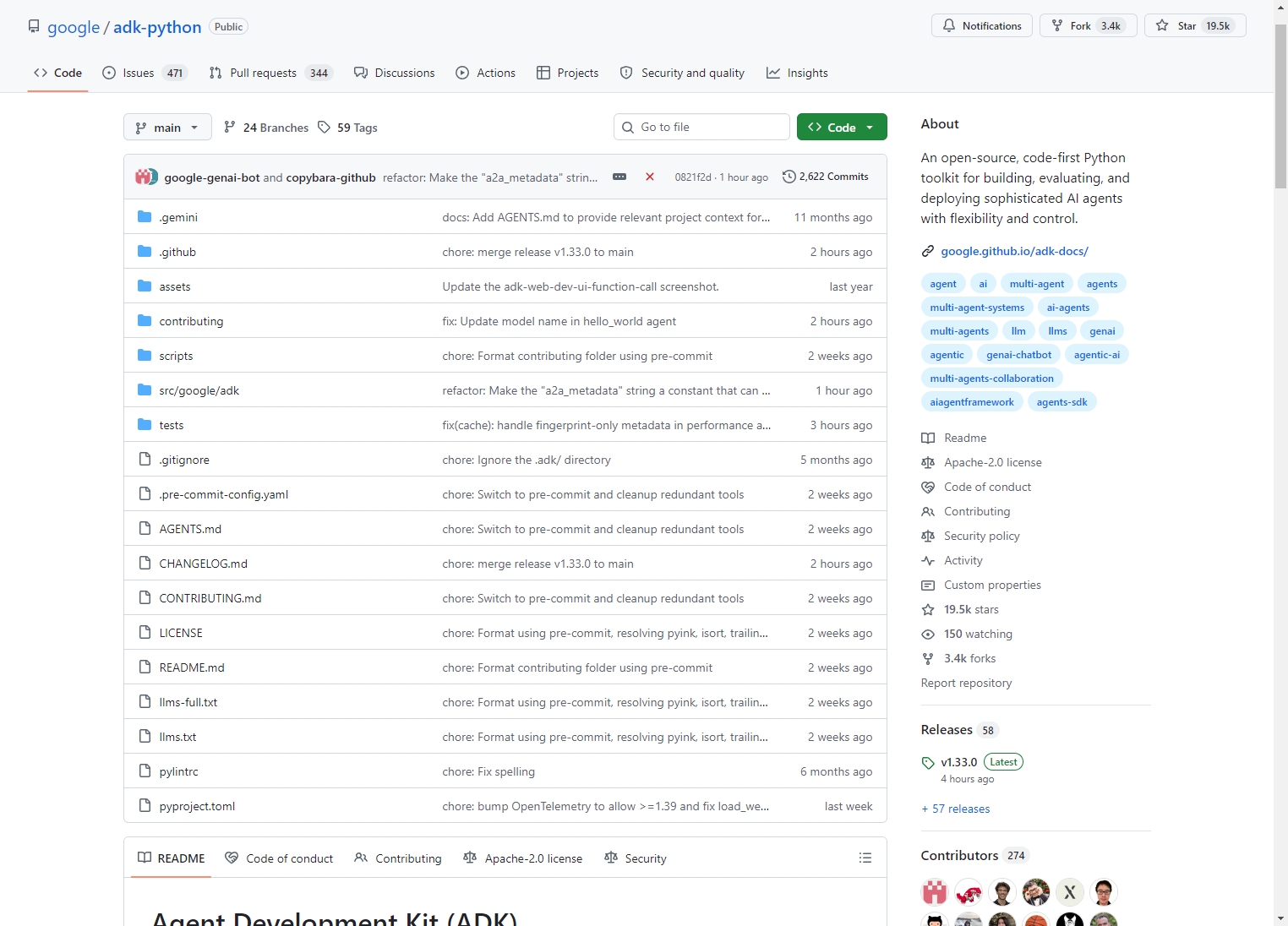Open the src/google/adk folder

coord(199,390)
